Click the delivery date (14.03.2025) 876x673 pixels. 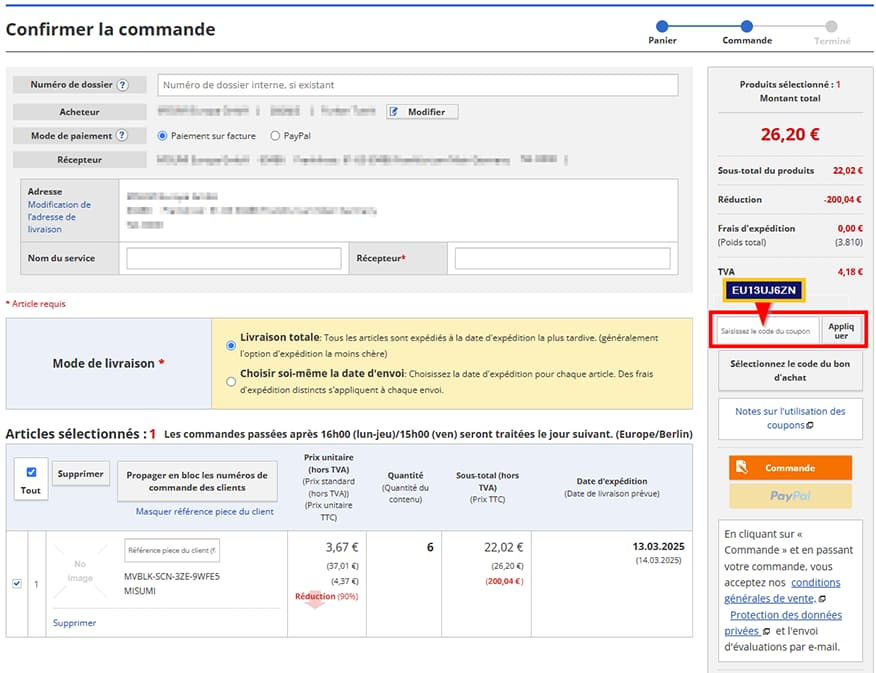(x=658, y=560)
